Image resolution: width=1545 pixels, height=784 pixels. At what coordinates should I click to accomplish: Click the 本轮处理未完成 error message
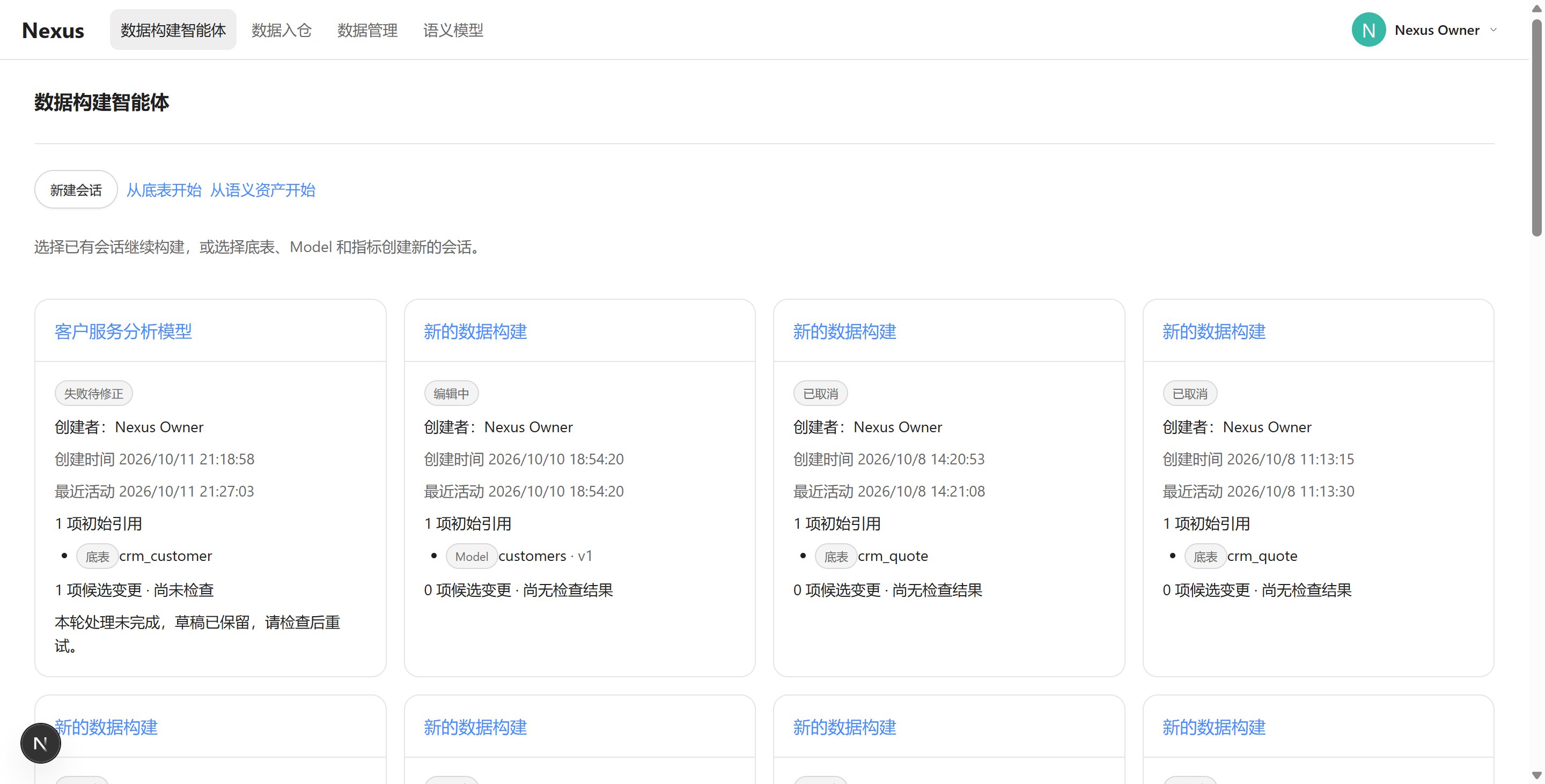[x=197, y=634]
